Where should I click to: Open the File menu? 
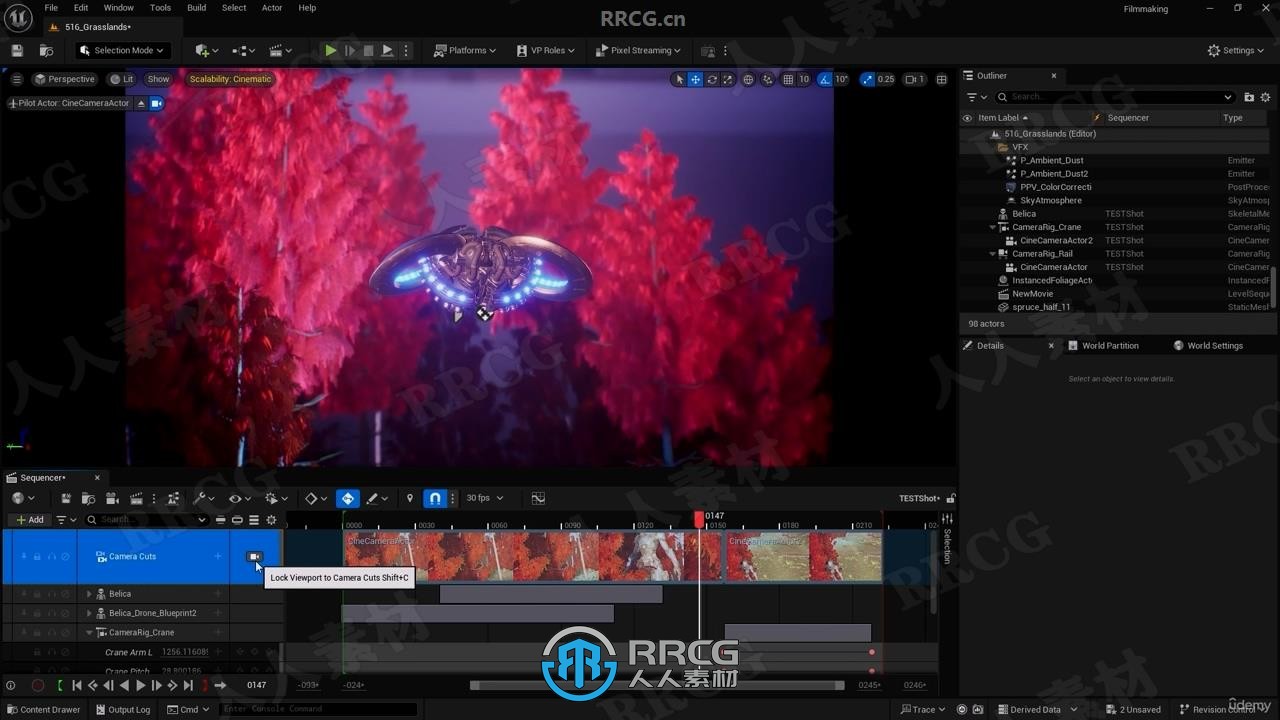pyautogui.click(x=51, y=8)
